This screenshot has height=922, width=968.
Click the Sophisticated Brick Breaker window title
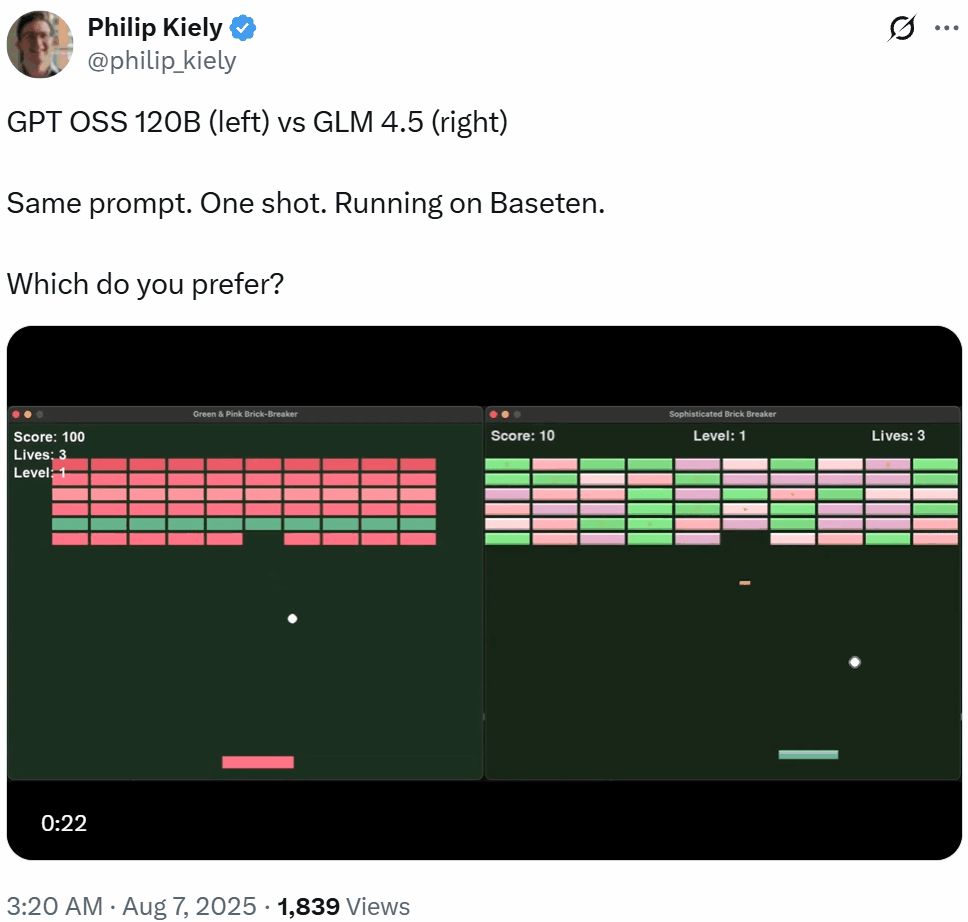(722, 414)
